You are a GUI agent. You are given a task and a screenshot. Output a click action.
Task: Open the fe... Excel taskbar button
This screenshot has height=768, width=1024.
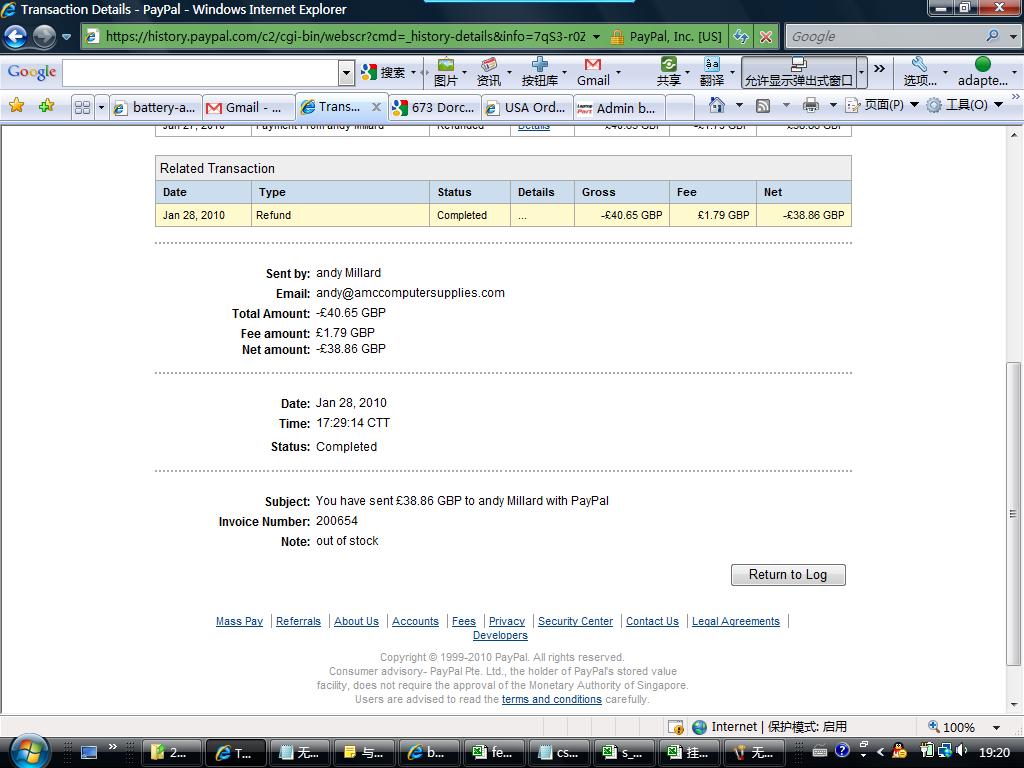pyautogui.click(x=493, y=752)
